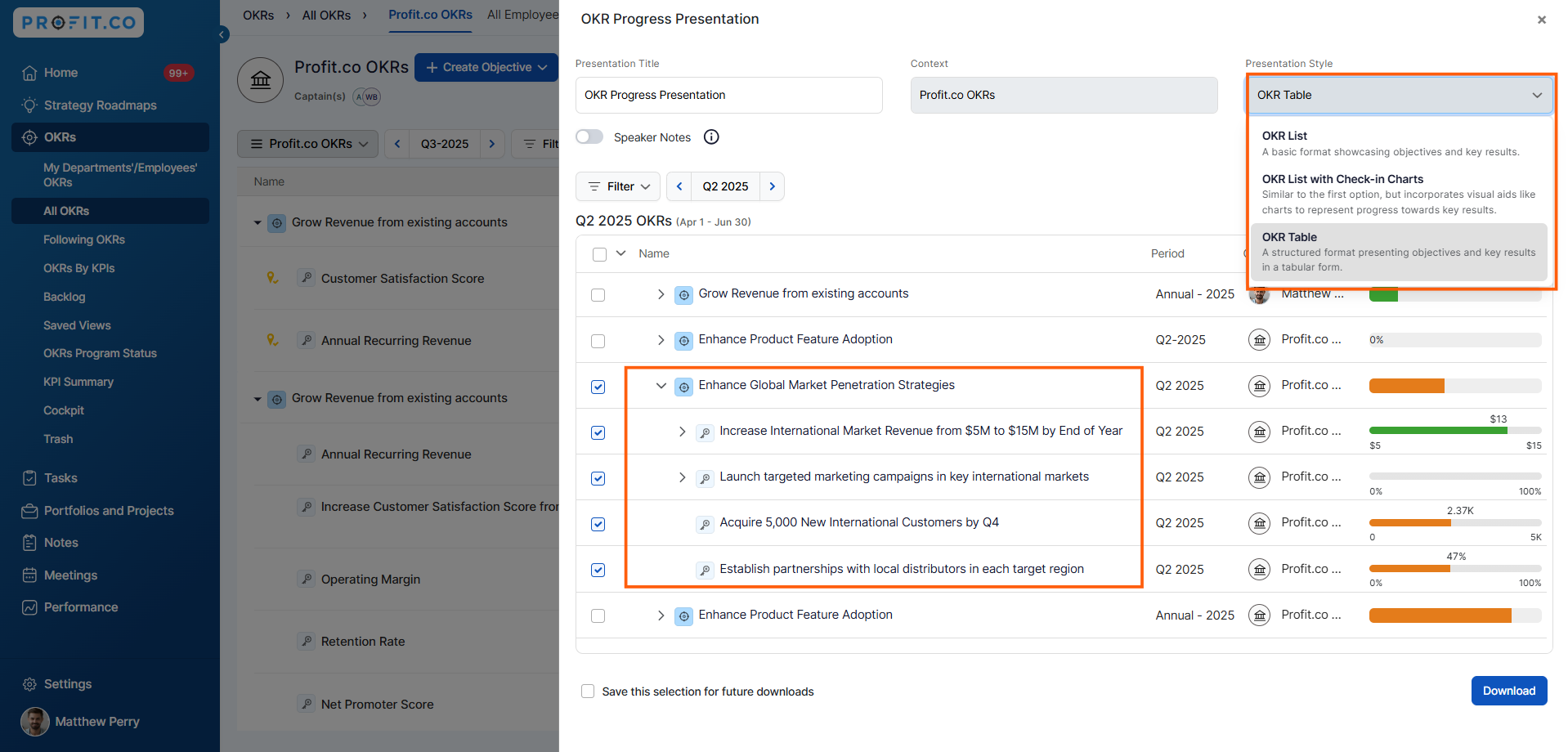Screen dimensions: 1568x752
Task: Toggle the Speaker Notes switch
Action: [589, 137]
